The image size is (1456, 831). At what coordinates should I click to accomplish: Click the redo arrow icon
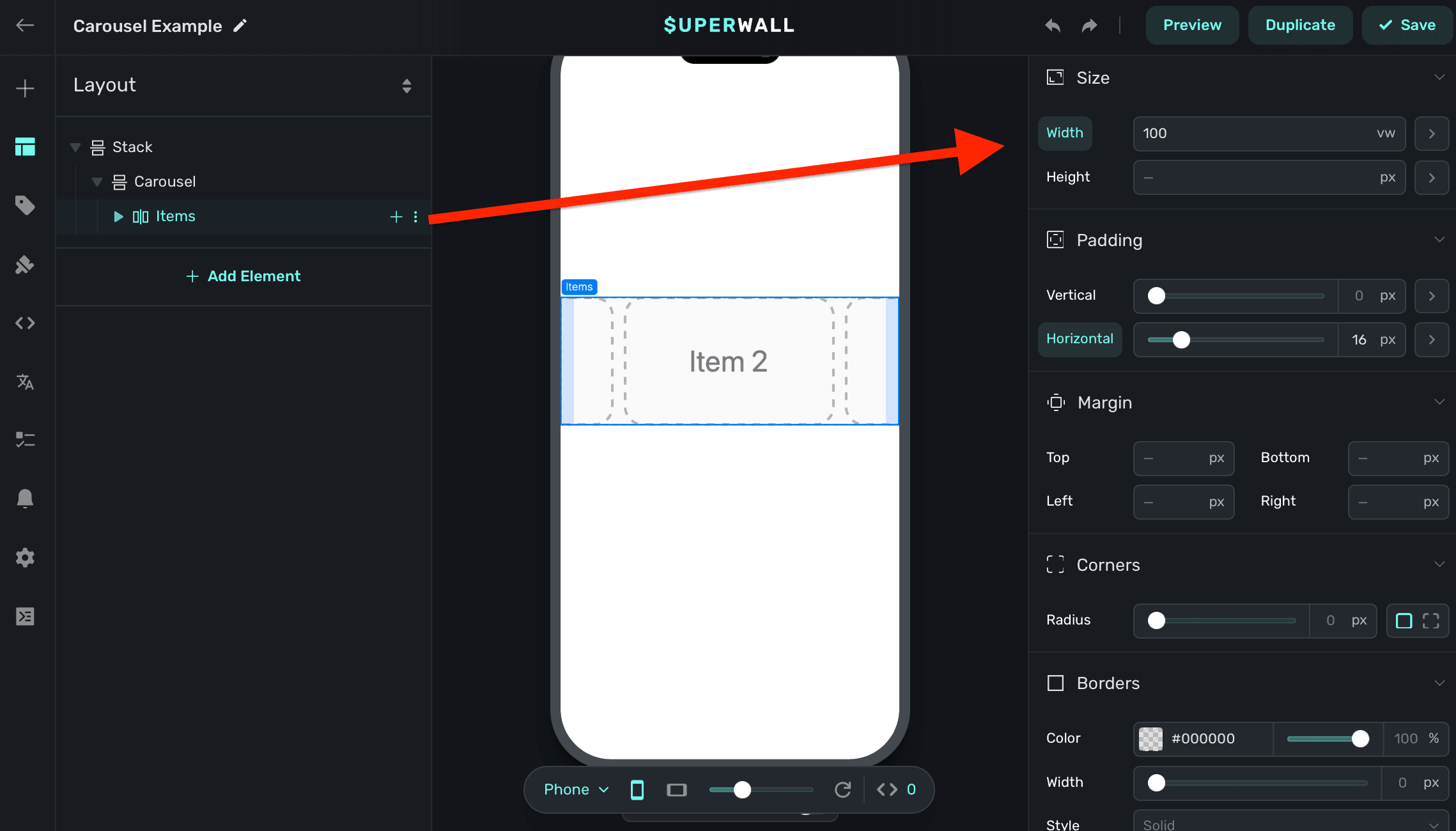(1089, 26)
